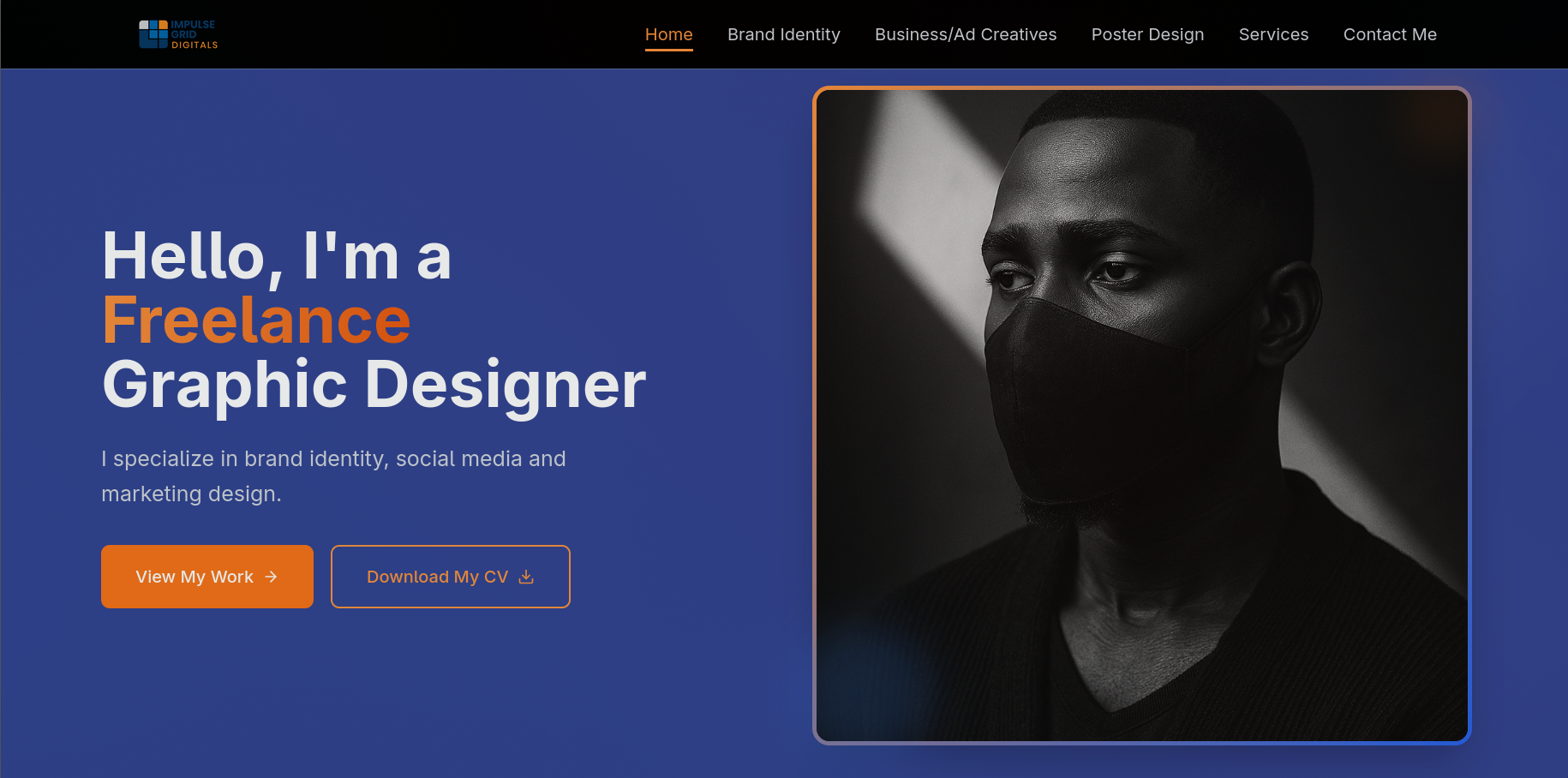The height and width of the screenshot is (778, 1568).
Task: Click the brand identity specialization paragraph
Action: coord(333,476)
